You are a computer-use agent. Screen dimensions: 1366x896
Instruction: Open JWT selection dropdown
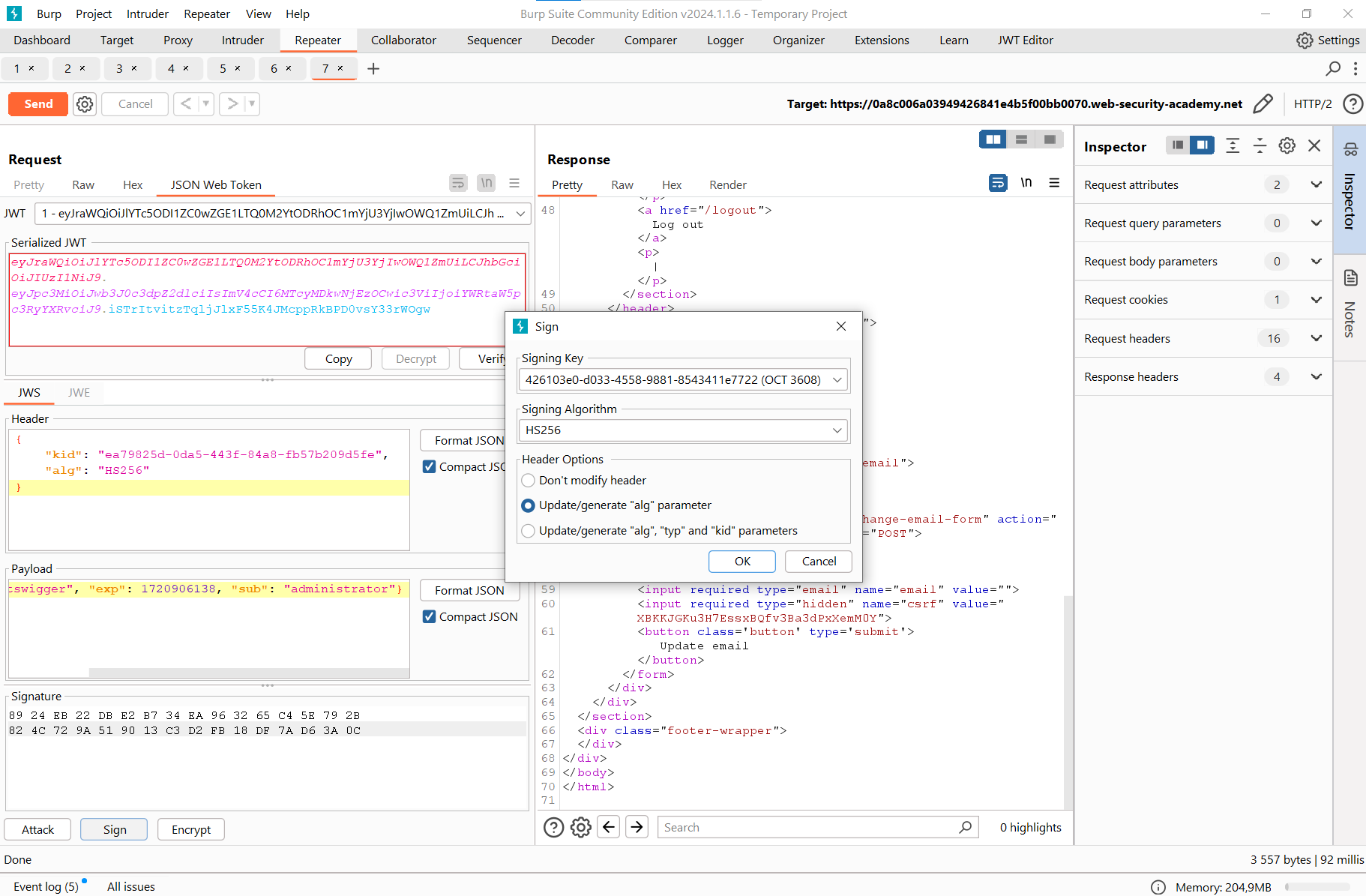[x=283, y=214]
